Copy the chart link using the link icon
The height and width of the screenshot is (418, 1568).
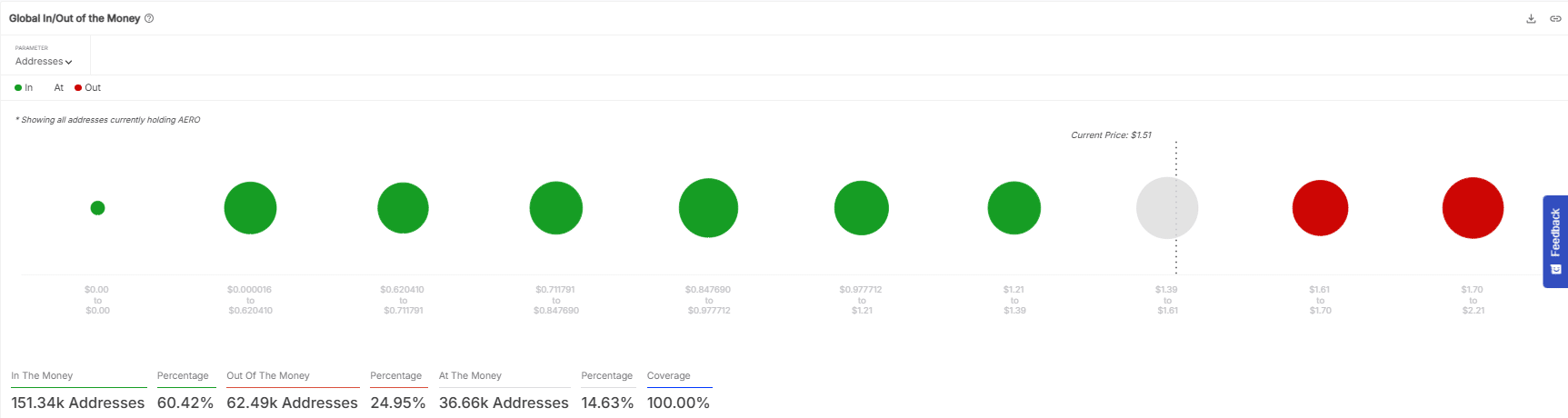click(x=1555, y=18)
